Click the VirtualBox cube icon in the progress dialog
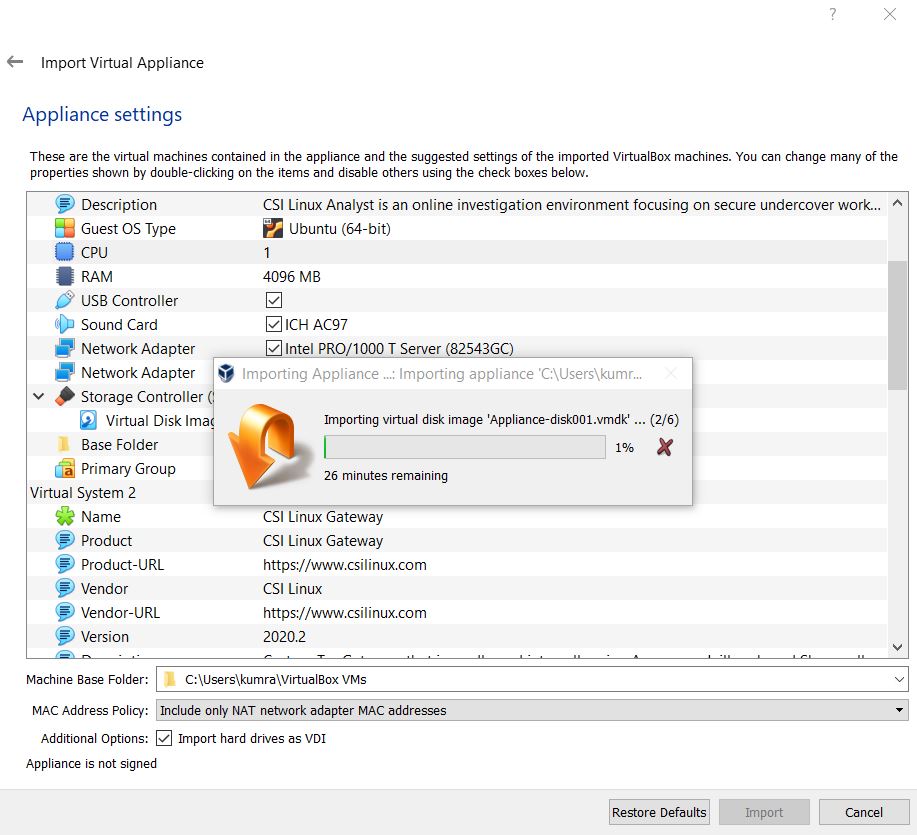The image size is (917, 835). coord(226,373)
